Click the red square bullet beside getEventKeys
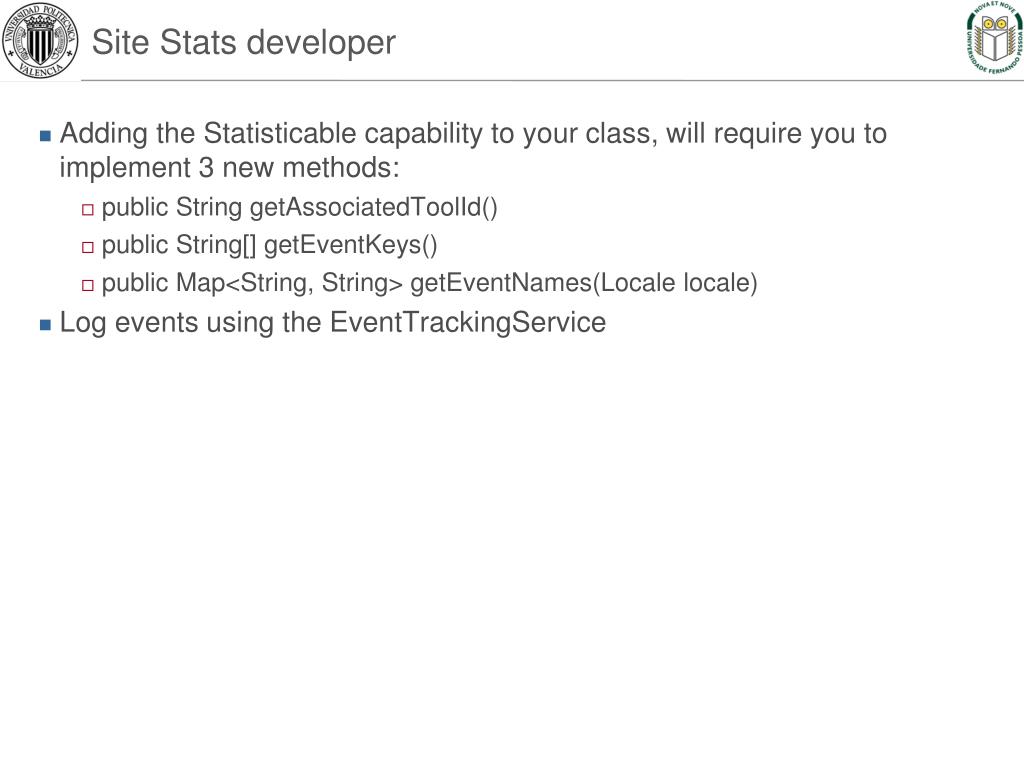The height and width of the screenshot is (768, 1024). [88, 248]
